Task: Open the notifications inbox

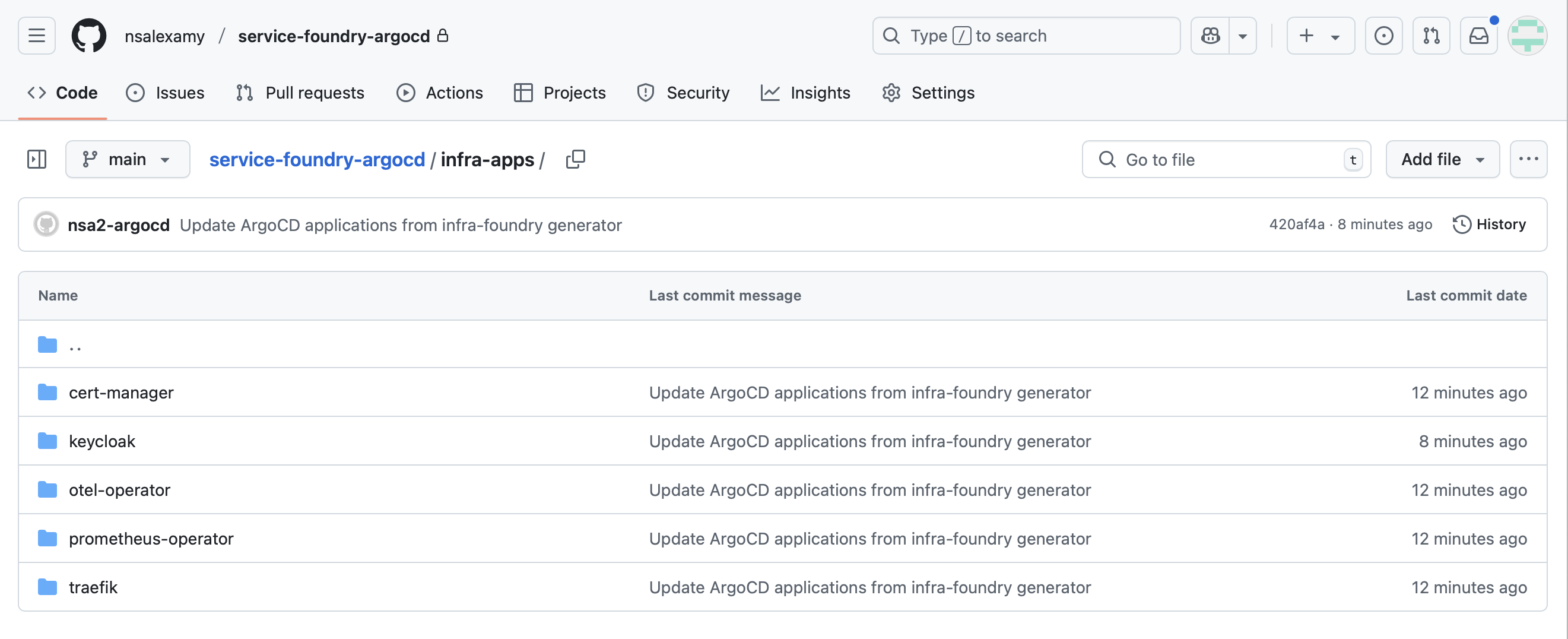Action: point(1478,35)
